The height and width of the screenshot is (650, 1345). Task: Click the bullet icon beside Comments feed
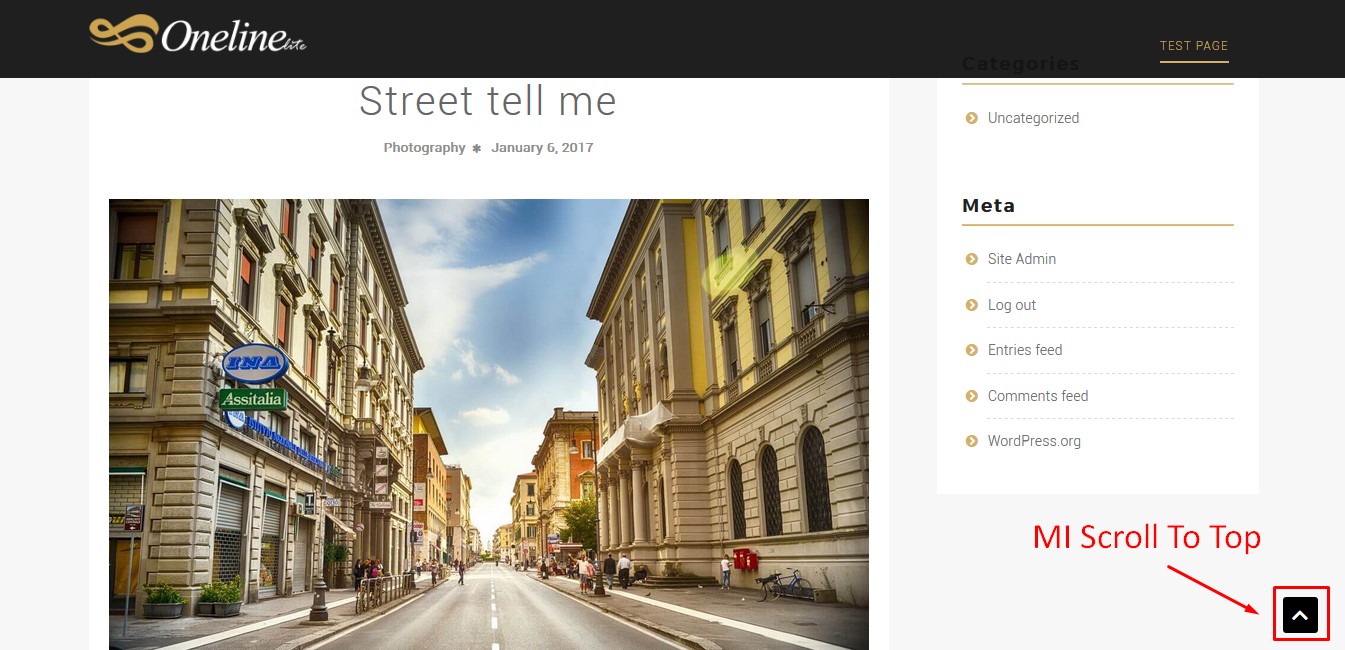(971, 396)
